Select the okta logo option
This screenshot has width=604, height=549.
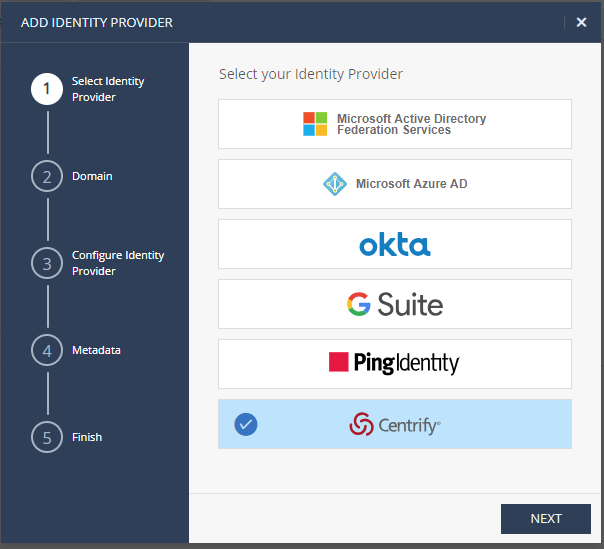click(395, 244)
